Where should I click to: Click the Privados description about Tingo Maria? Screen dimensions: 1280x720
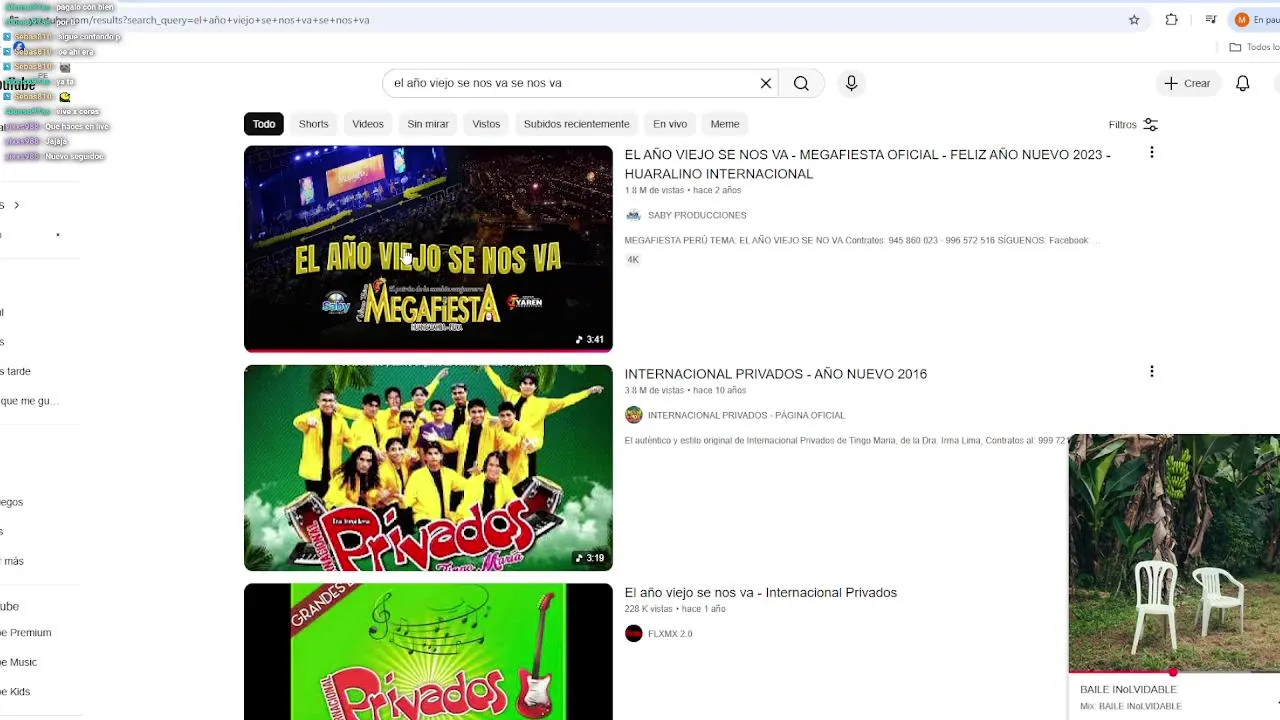[846, 441]
